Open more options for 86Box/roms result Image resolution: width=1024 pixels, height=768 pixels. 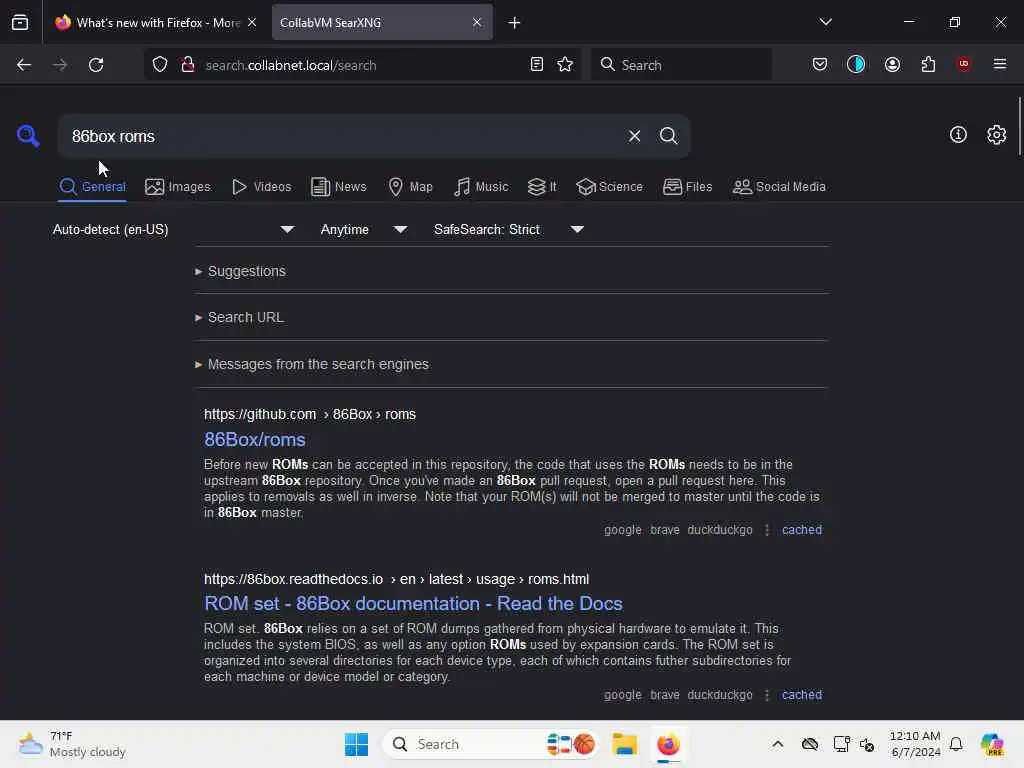767,530
